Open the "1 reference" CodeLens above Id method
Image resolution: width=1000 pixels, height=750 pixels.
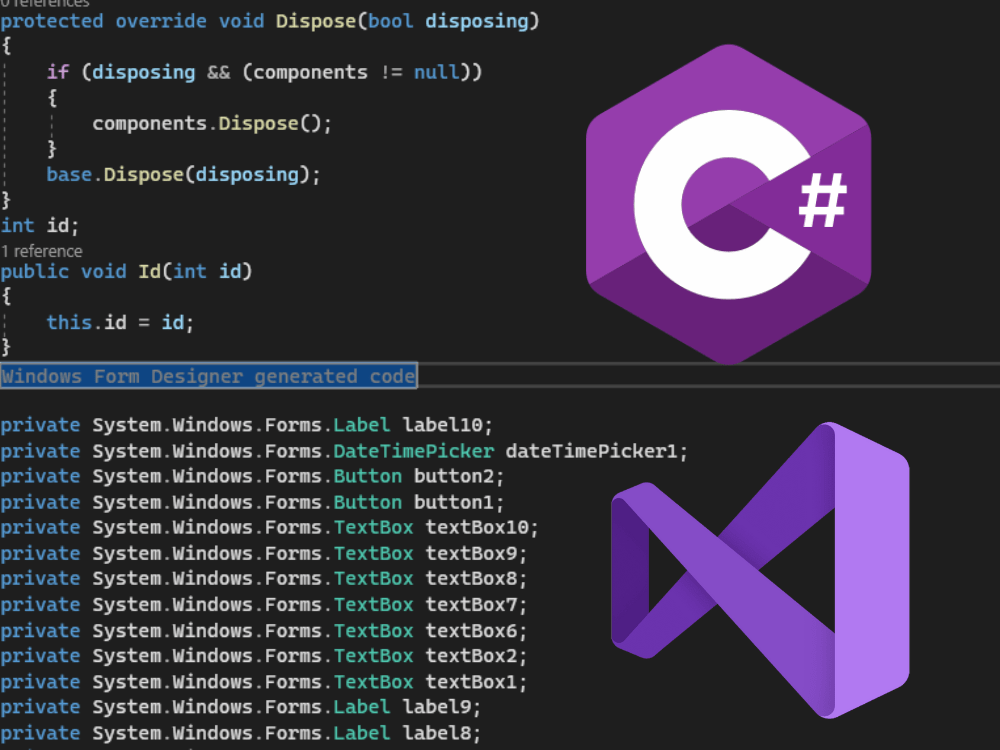pos(42,251)
